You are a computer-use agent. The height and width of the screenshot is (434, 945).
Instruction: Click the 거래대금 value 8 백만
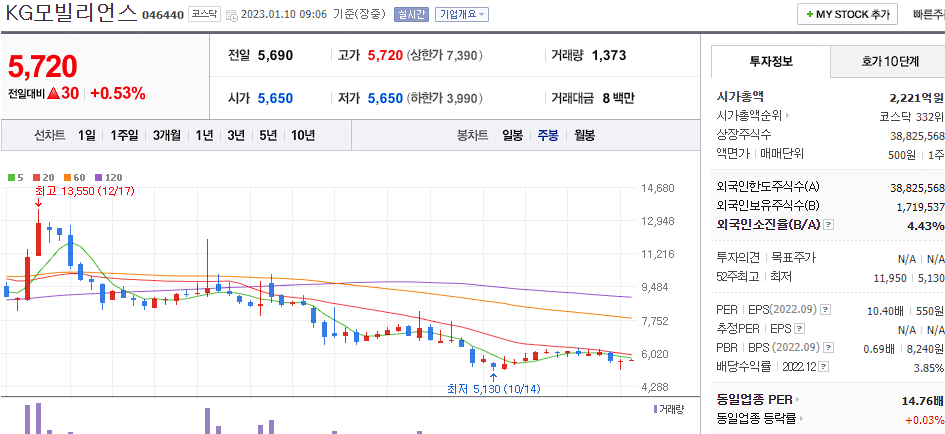618,98
